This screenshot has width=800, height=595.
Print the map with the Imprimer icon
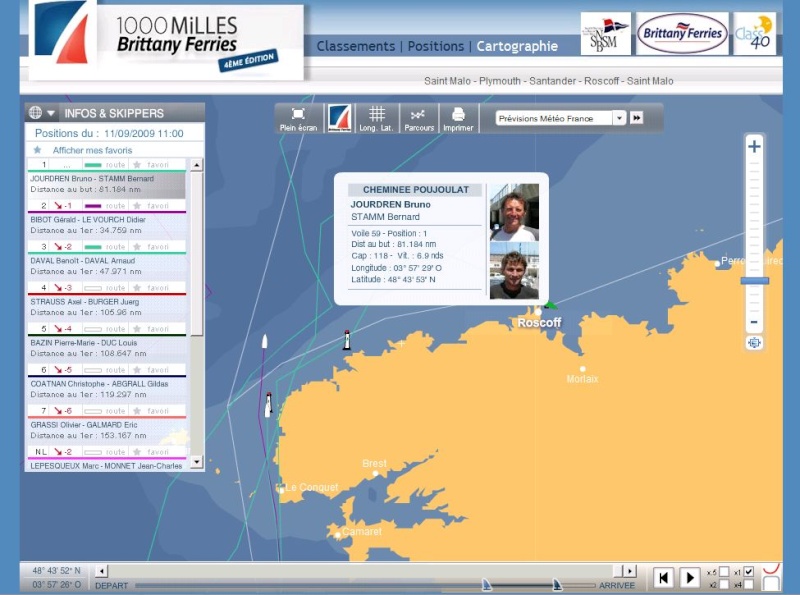pyautogui.click(x=458, y=118)
